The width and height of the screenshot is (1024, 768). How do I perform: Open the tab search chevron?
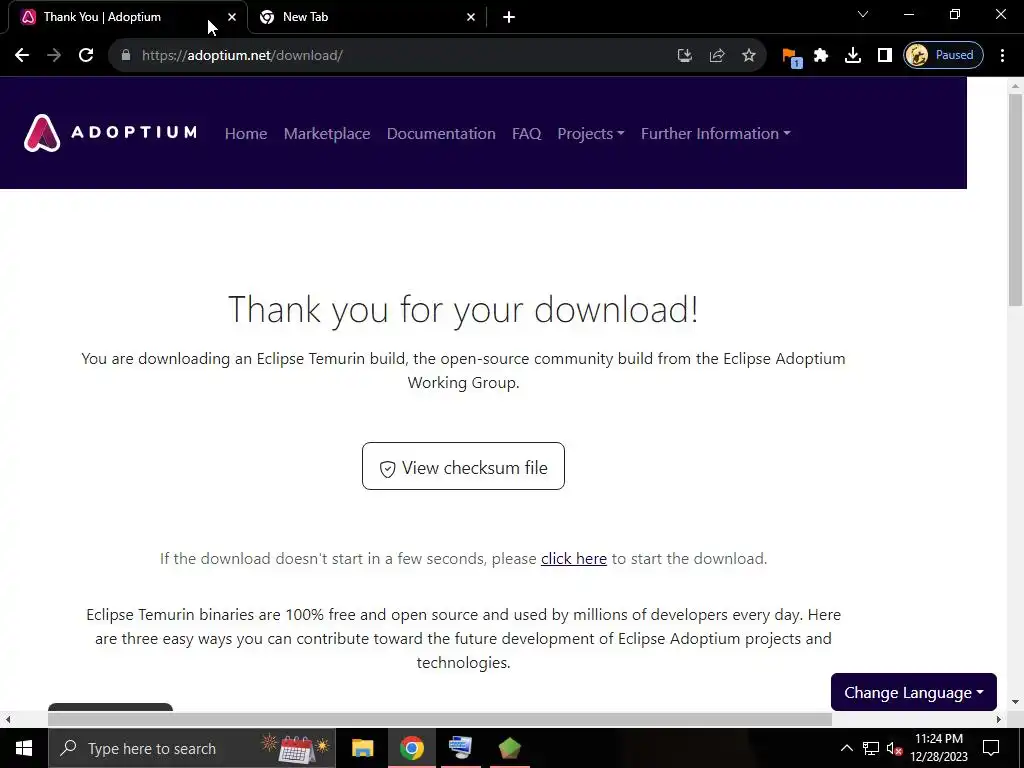coord(863,14)
